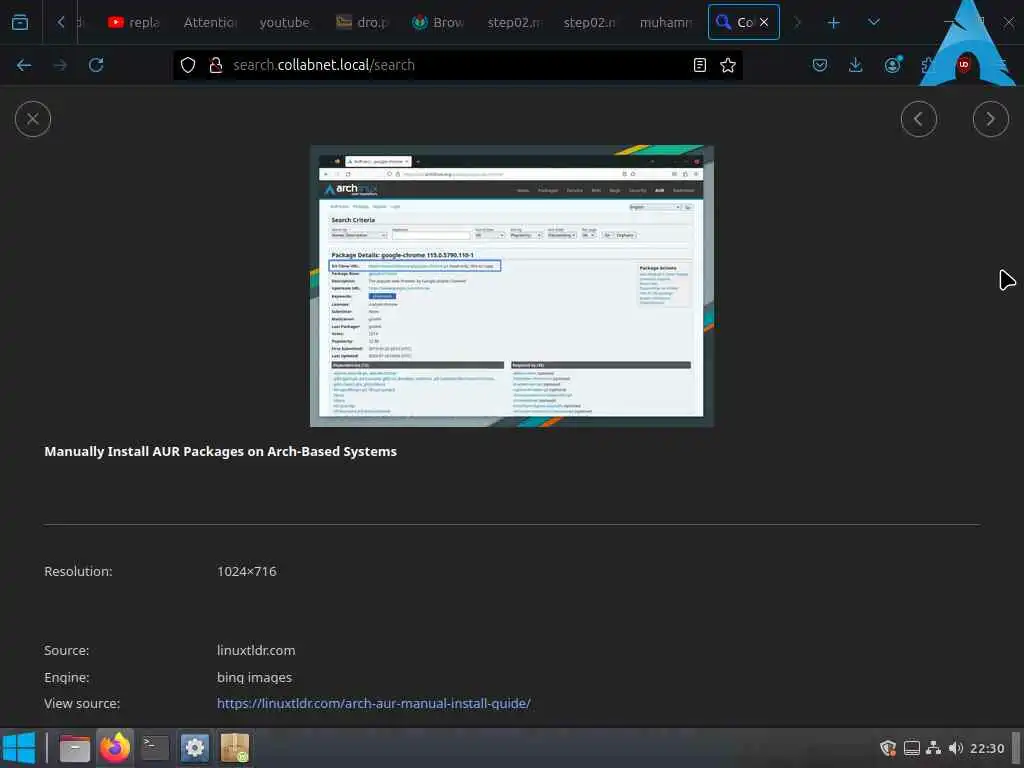Open the settings app in taskbar
The height and width of the screenshot is (768, 1024).
tap(195, 748)
